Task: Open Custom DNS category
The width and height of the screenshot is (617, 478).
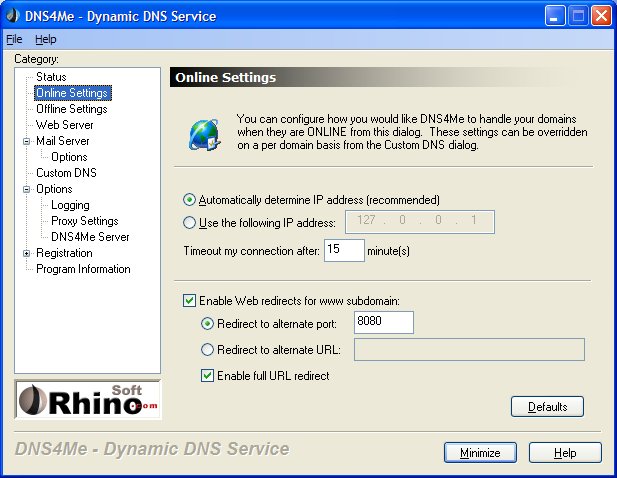Action: click(x=66, y=173)
